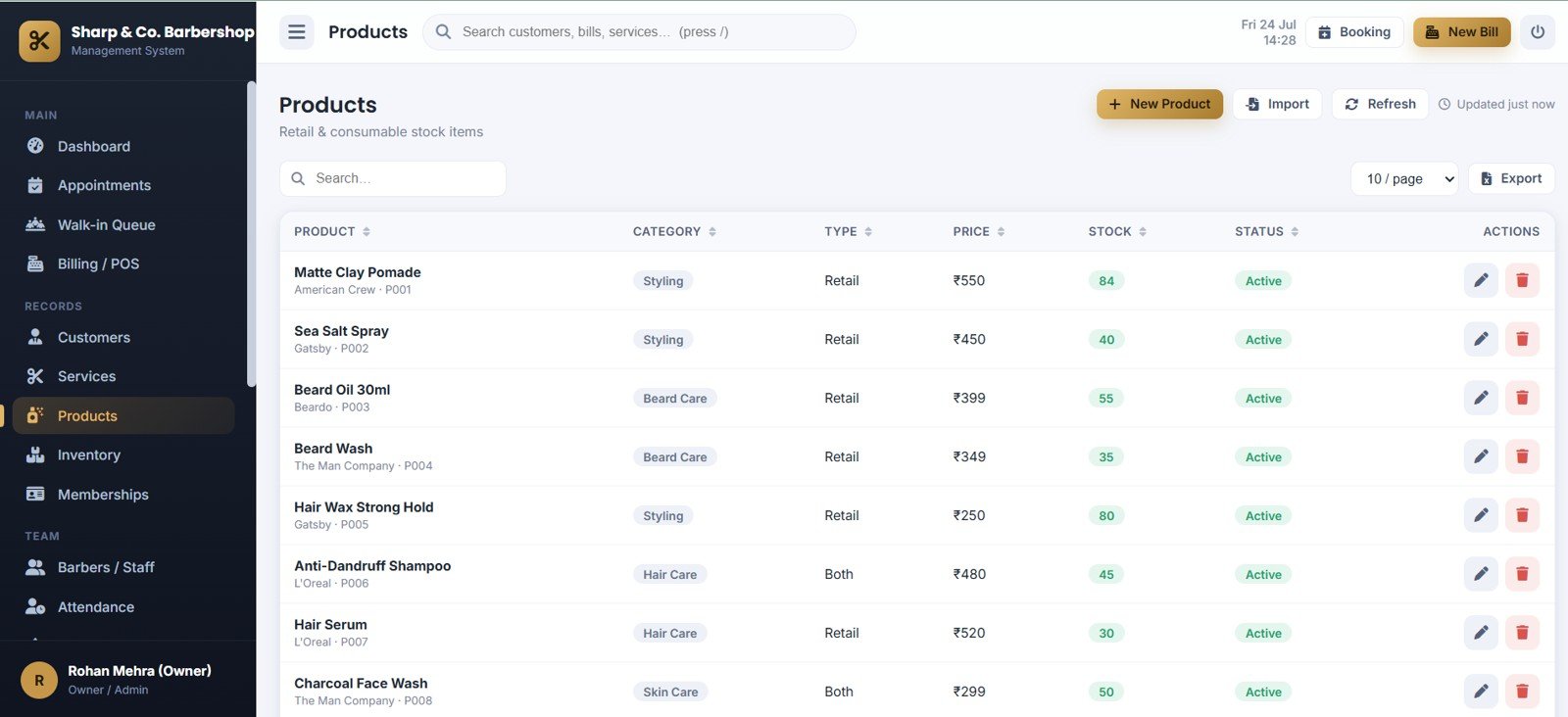Sort table by Status column
The width and height of the screenshot is (1568, 717).
pos(1266,232)
